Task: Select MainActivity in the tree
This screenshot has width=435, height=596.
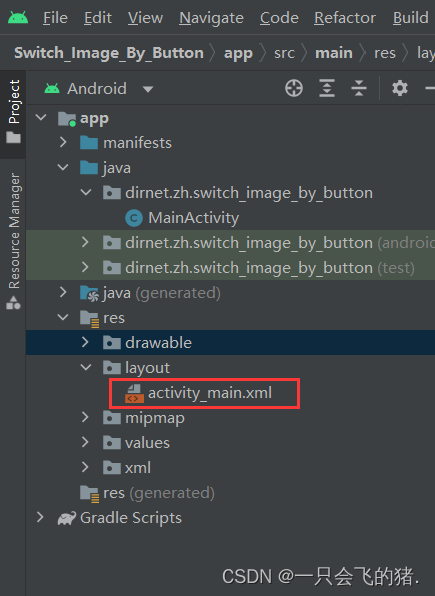Action: [x=194, y=218]
